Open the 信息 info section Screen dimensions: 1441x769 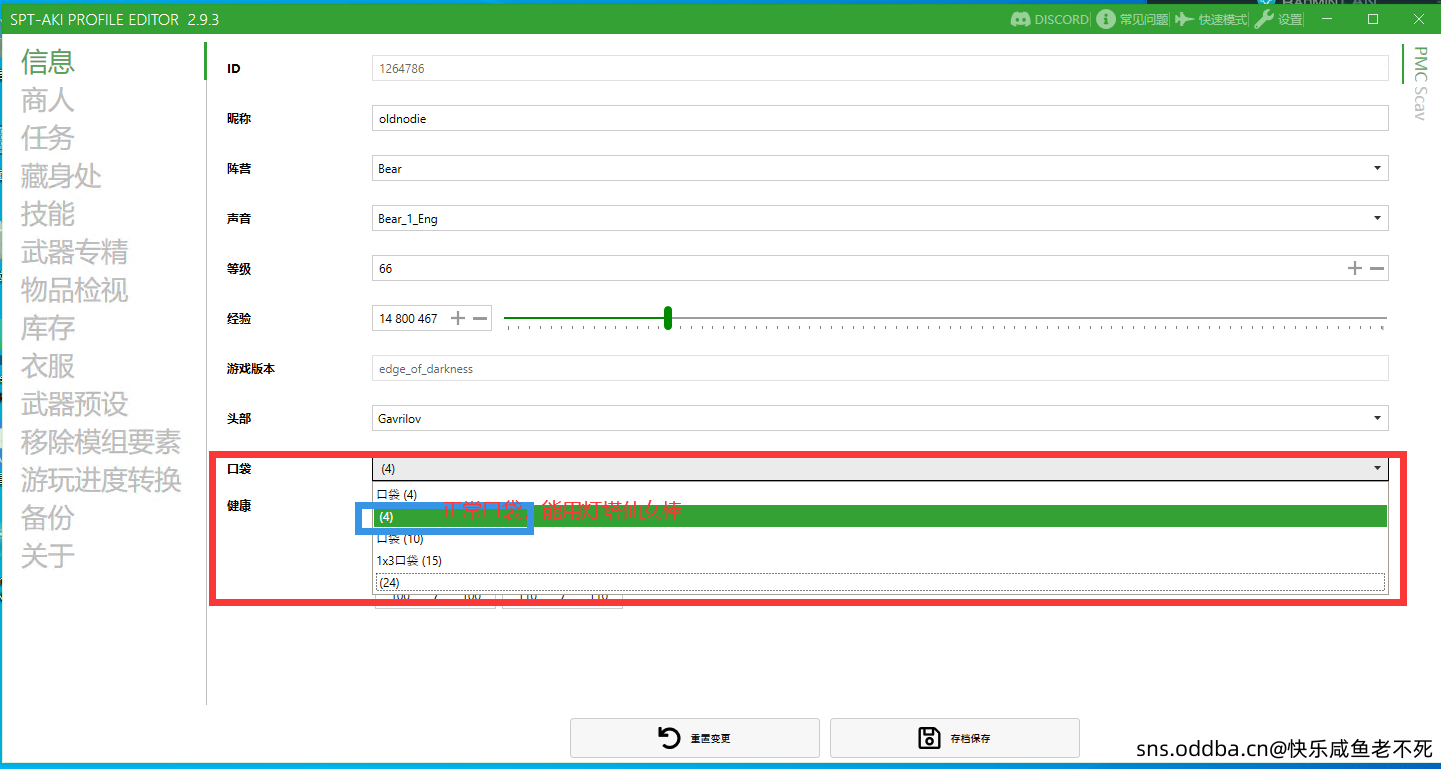point(48,62)
